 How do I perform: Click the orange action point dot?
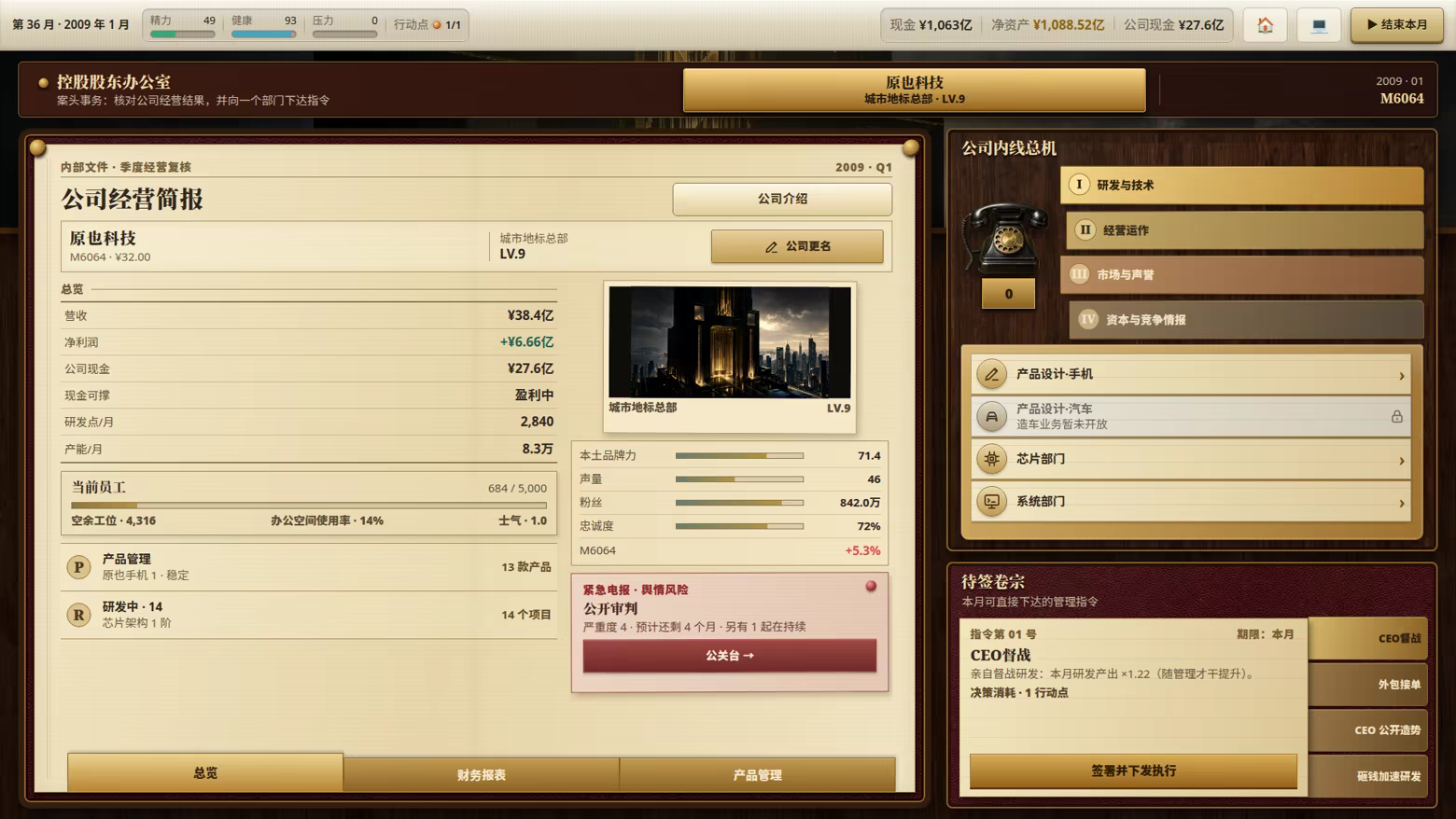tap(437, 25)
